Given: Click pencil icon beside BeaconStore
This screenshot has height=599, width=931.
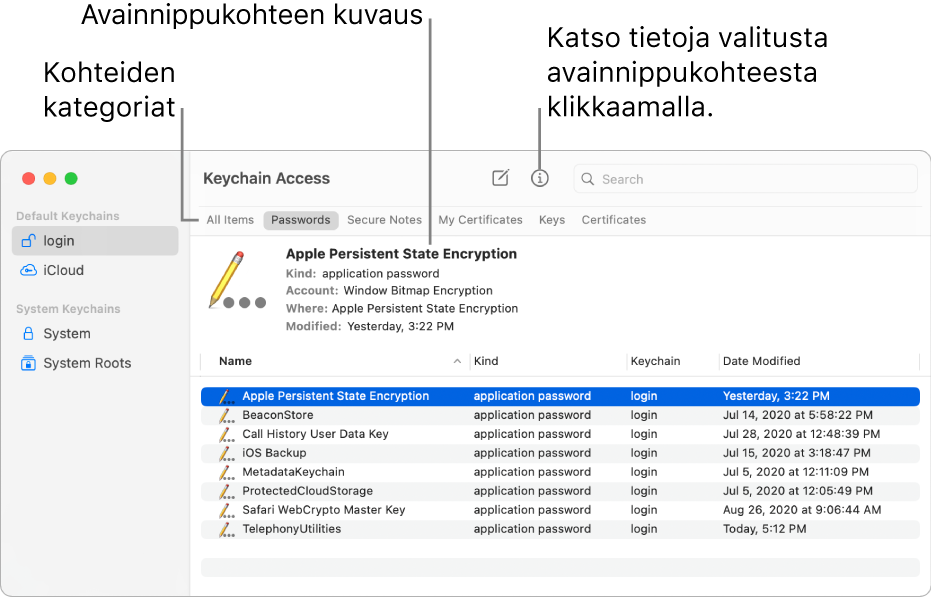Looking at the screenshot, I should 226,416.
